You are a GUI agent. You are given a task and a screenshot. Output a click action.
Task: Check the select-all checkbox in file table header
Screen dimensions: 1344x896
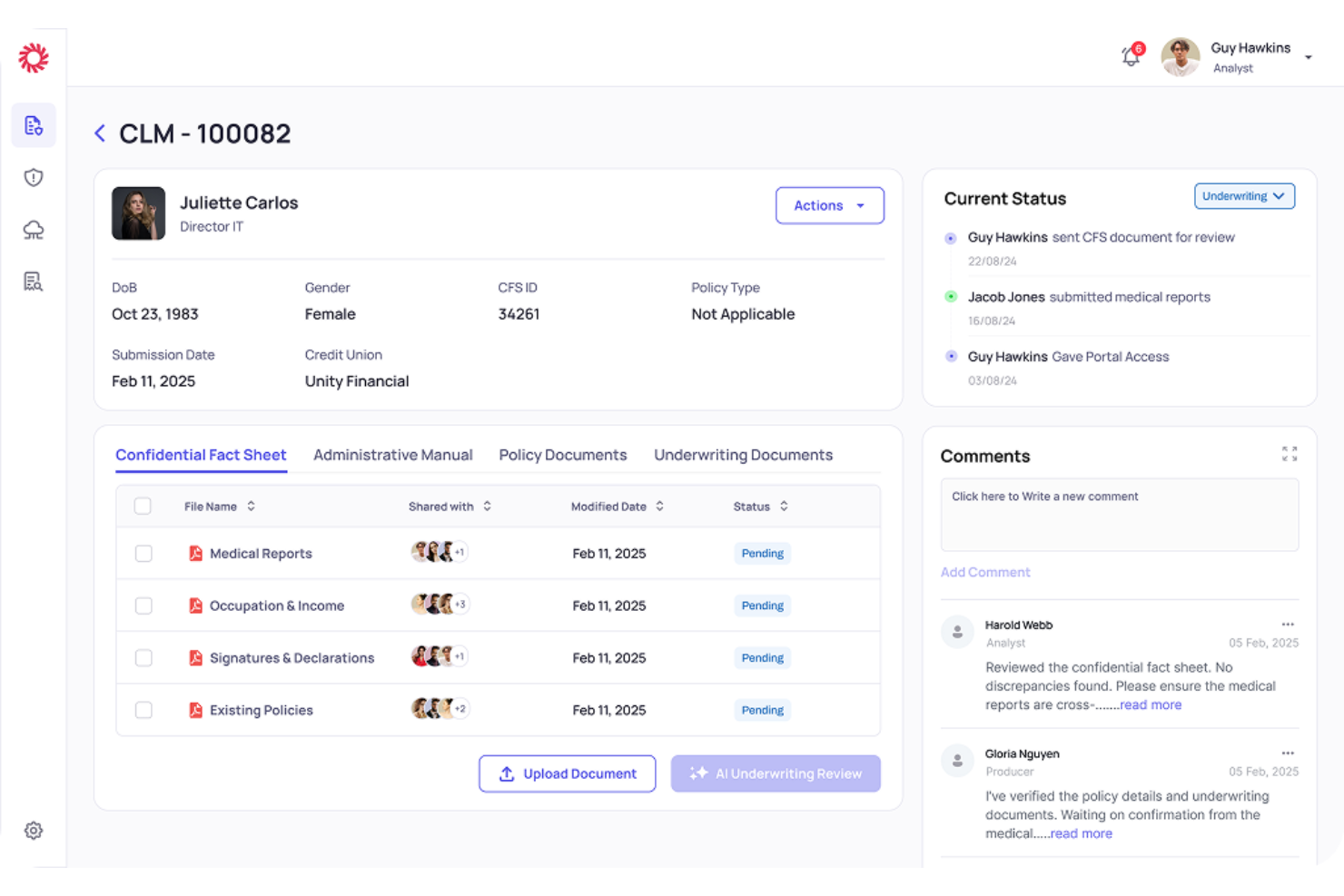143,506
